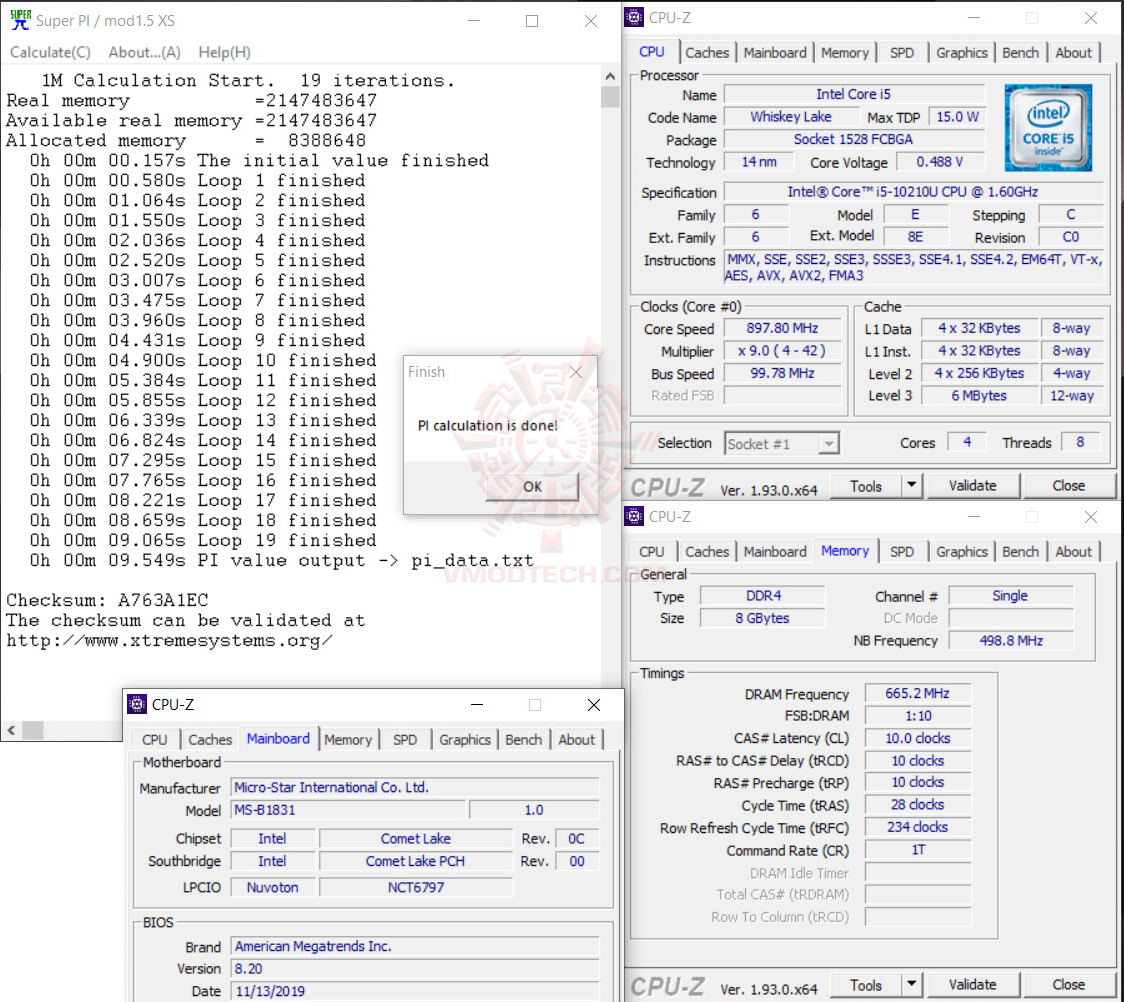Switch to SPD tab in the Memory CPU-Z window
Image resolution: width=1124 pixels, height=1002 pixels.
pos(902,551)
